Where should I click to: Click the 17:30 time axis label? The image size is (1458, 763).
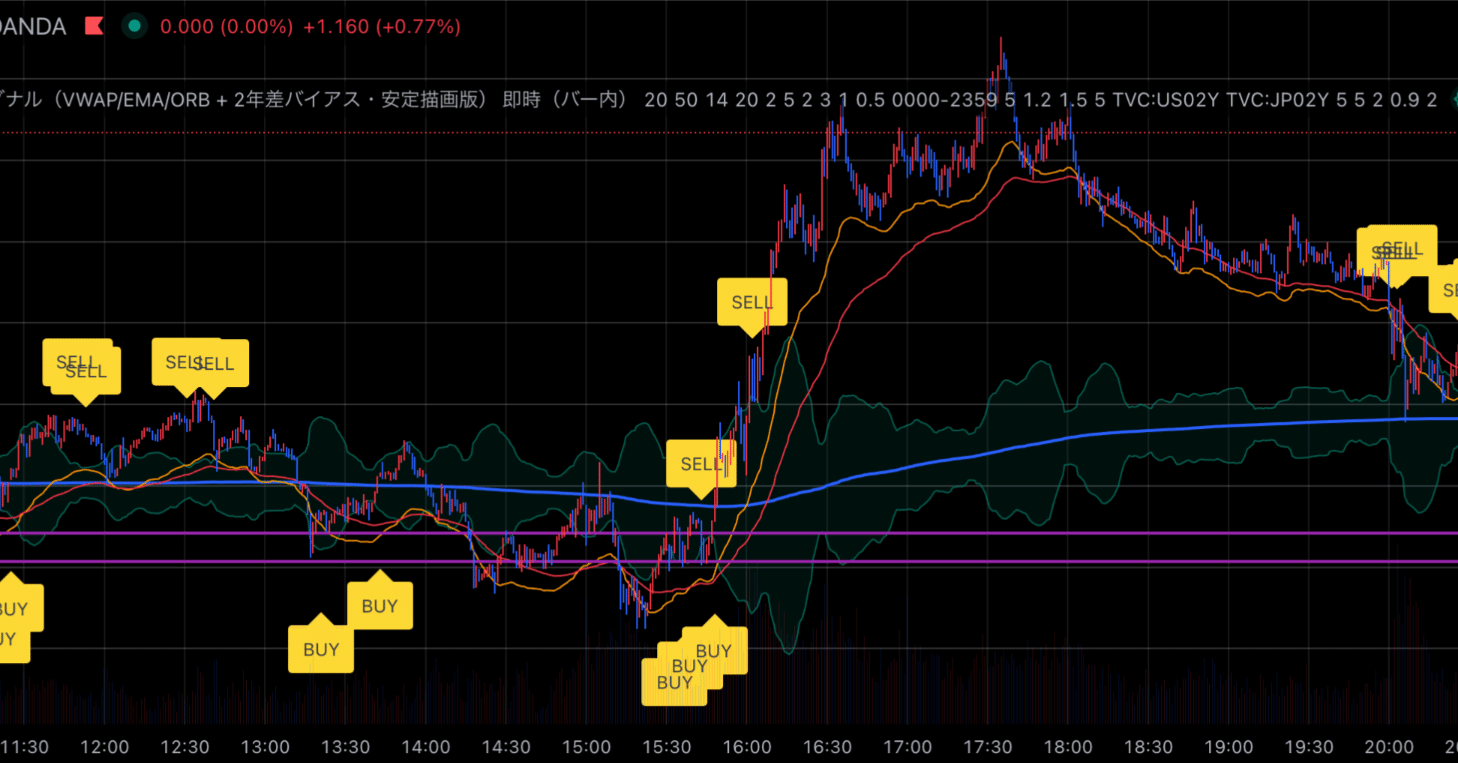click(x=988, y=746)
